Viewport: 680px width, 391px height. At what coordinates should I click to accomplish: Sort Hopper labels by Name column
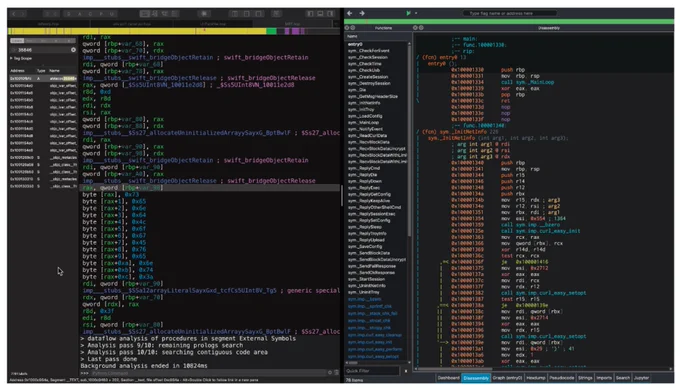55,71
